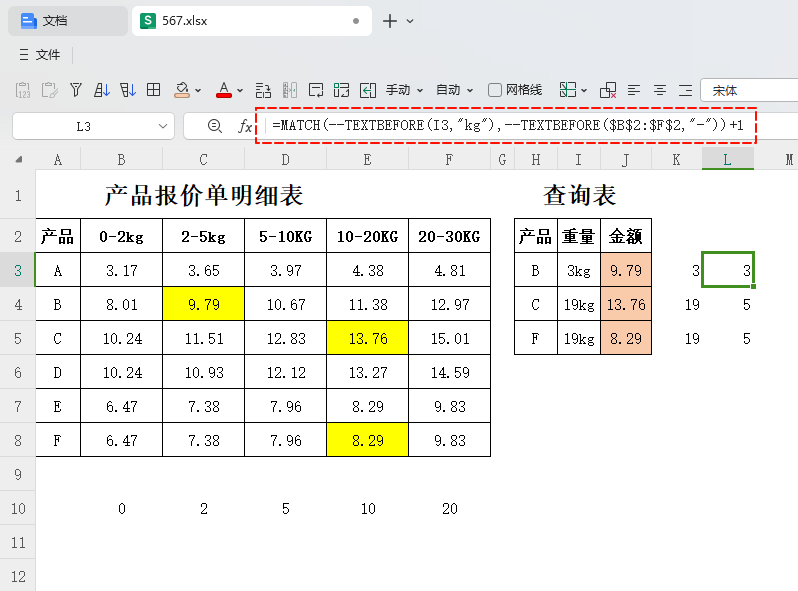Click the select-all corner triangle
The height and width of the screenshot is (591, 798).
19,159
